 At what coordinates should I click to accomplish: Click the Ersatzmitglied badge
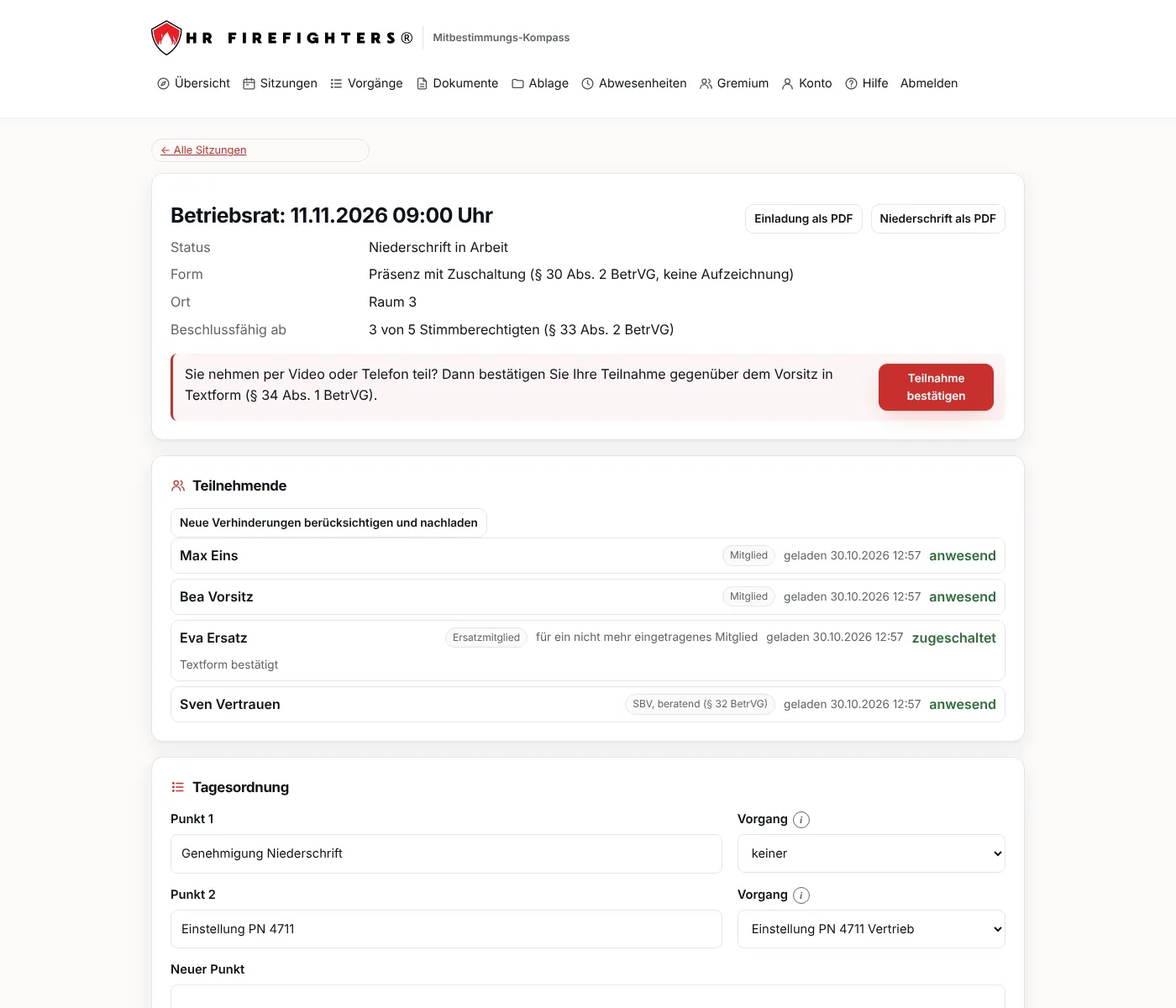486,638
